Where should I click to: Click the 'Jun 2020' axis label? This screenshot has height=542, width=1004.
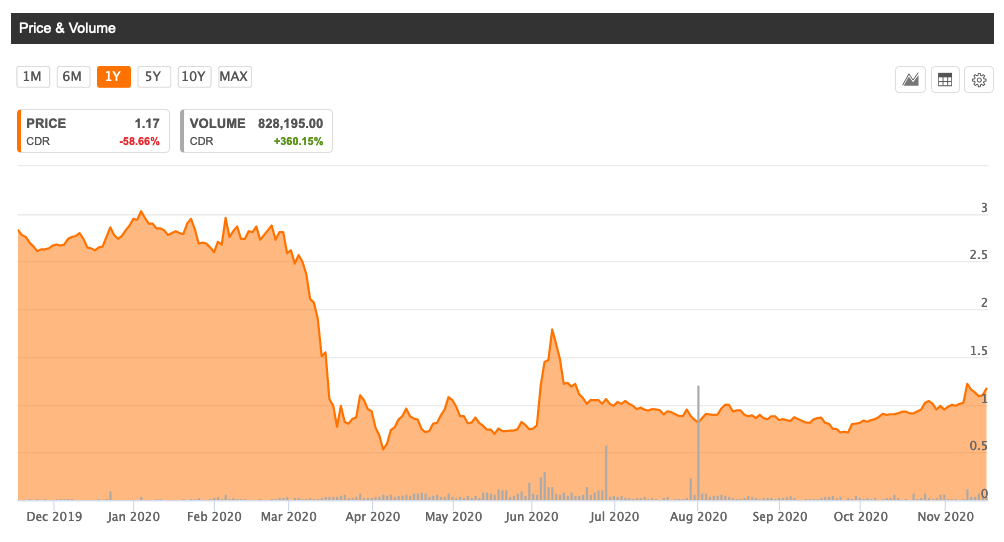click(x=531, y=516)
